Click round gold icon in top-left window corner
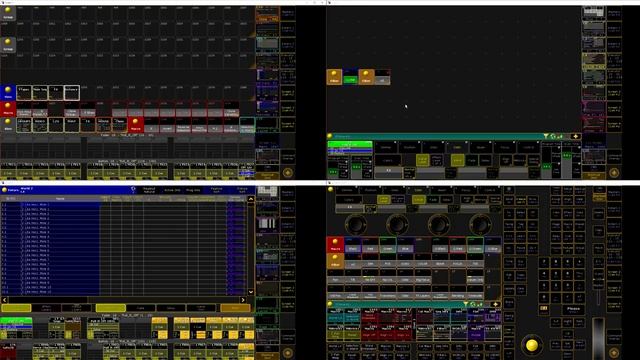Image resolution: width=640 pixels, height=360 pixels. 287,173
